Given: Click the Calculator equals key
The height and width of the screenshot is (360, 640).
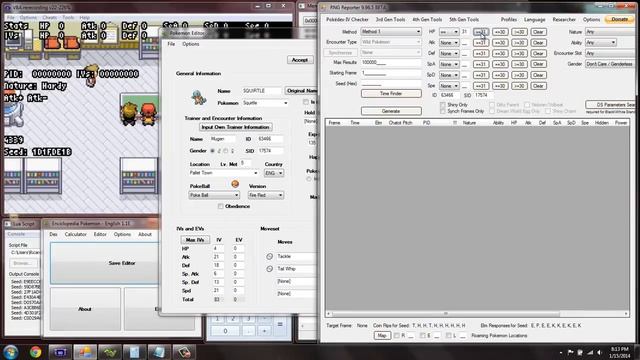Looking at the screenshot, I should click(x=280, y=324).
